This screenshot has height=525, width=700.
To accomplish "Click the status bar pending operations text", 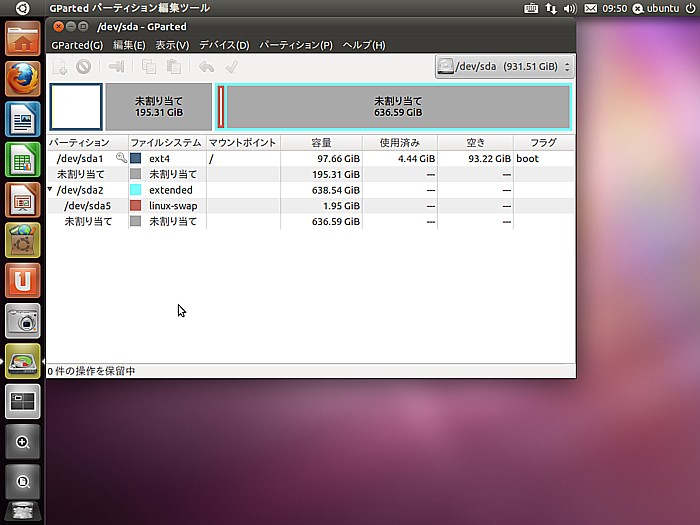I will [x=91, y=371].
